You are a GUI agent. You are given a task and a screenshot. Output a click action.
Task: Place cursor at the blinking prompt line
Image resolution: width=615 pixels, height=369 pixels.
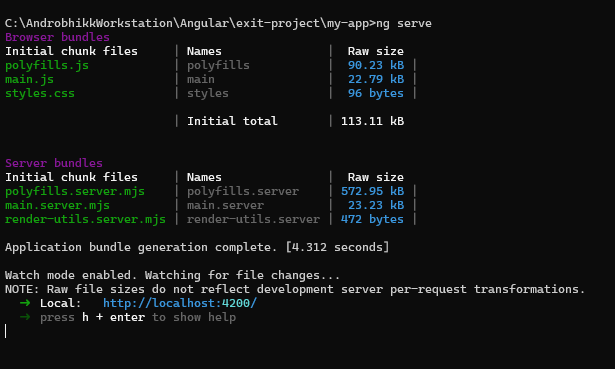coord(5,331)
